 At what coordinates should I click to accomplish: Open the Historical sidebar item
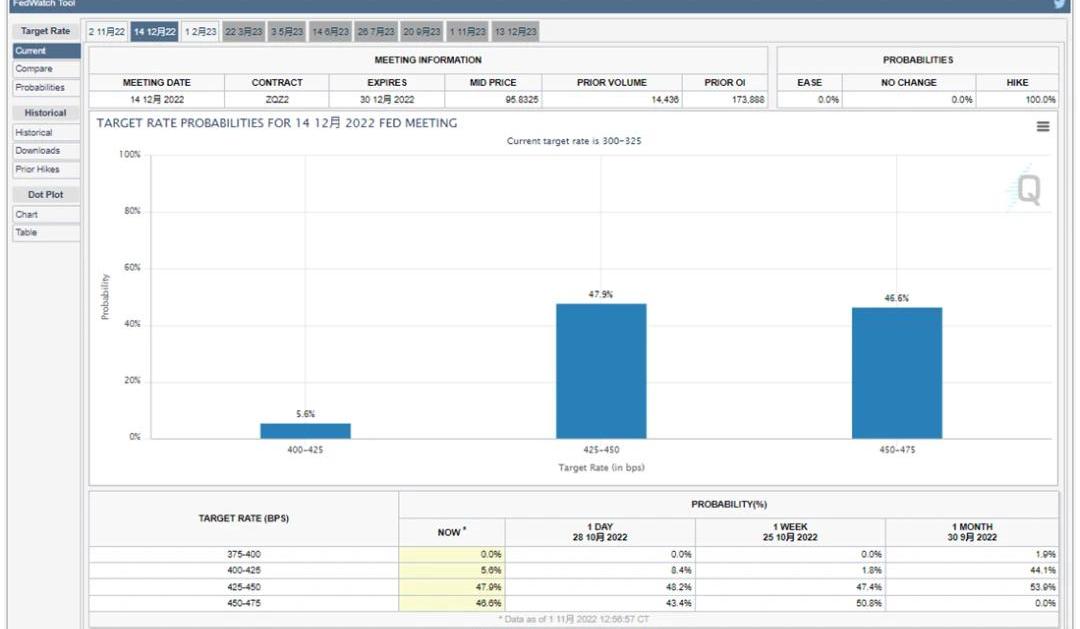(x=34, y=132)
